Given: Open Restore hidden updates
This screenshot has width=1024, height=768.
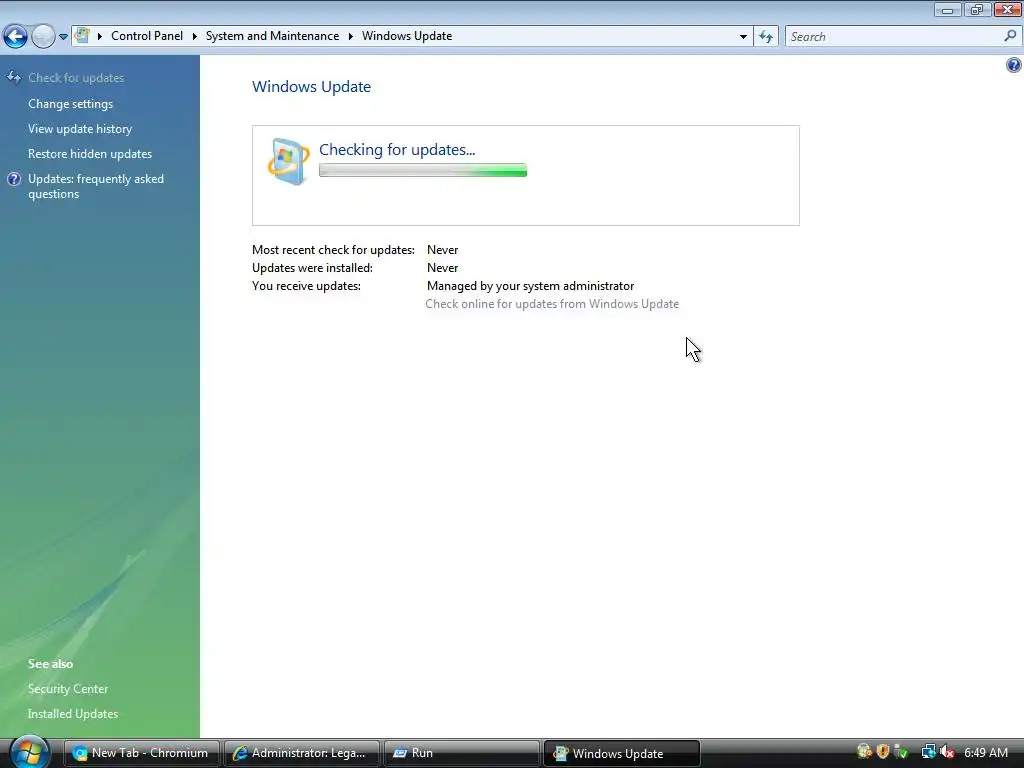Looking at the screenshot, I should tap(89, 153).
